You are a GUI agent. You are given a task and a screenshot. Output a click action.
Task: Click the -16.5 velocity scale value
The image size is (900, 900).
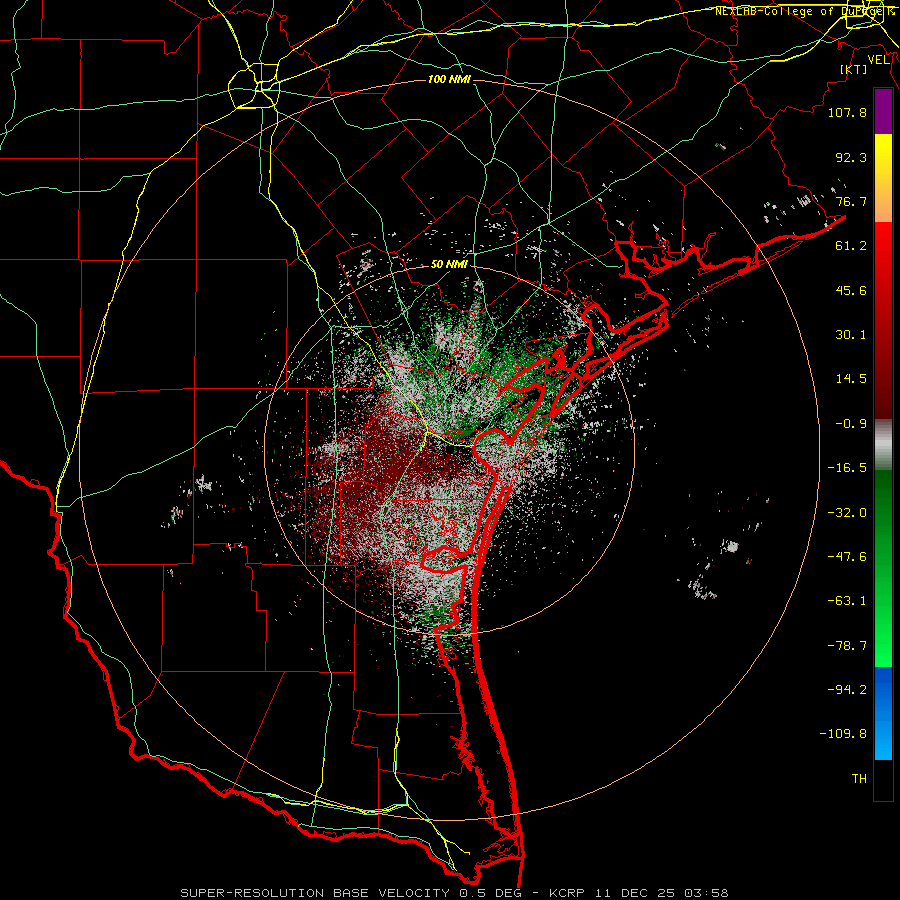(847, 468)
